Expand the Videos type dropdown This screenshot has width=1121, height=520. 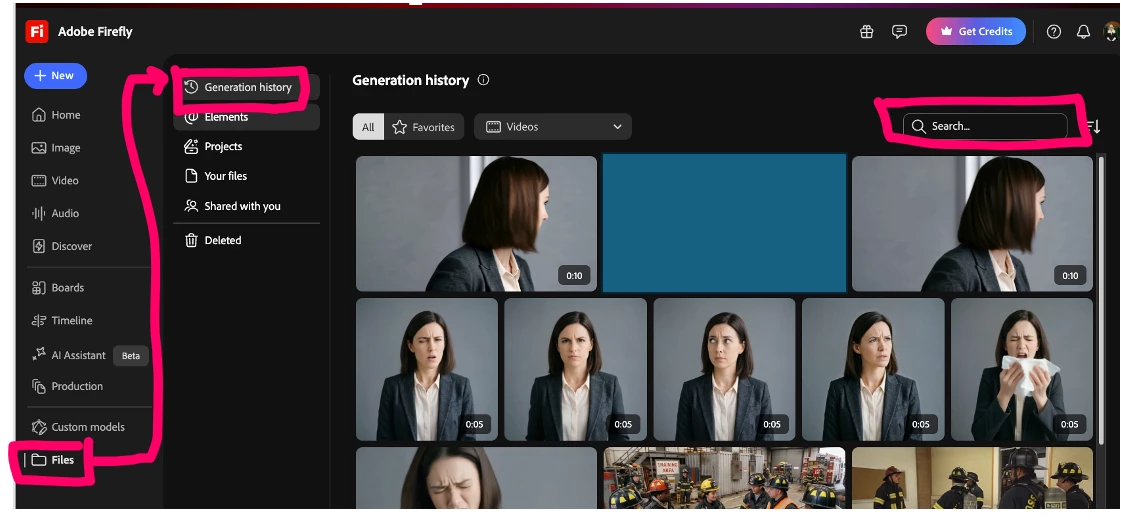click(x=553, y=127)
